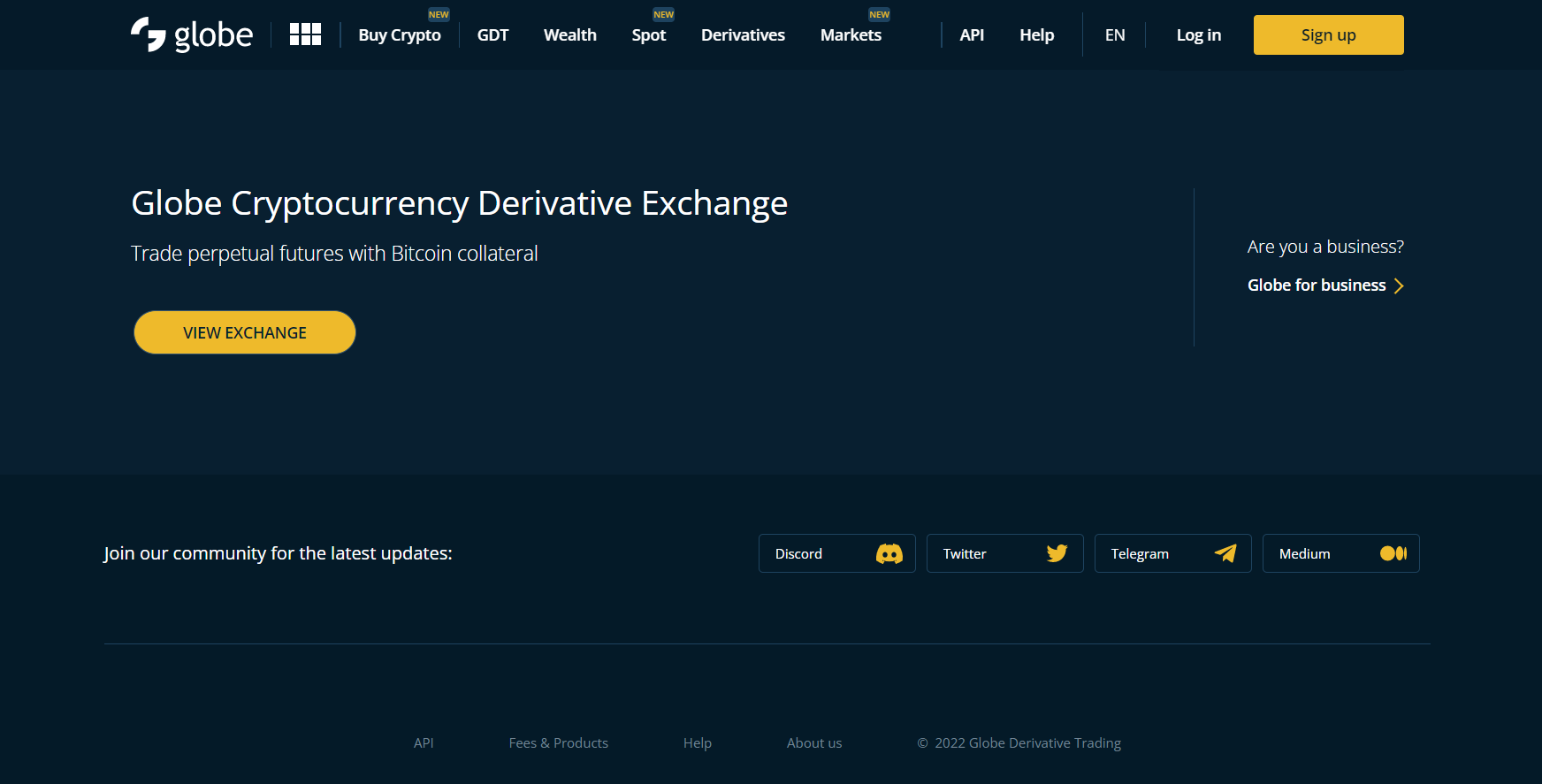
Task: Click the NEW badge above Buy Crypto
Action: [439, 15]
